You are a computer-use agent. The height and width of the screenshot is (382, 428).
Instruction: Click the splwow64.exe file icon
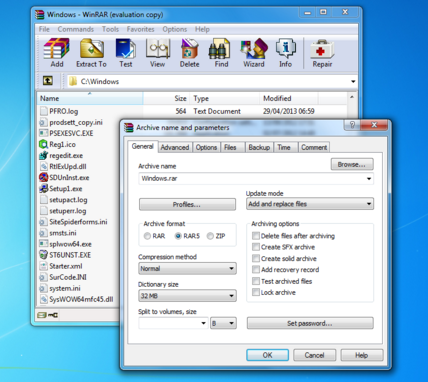coord(43,244)
